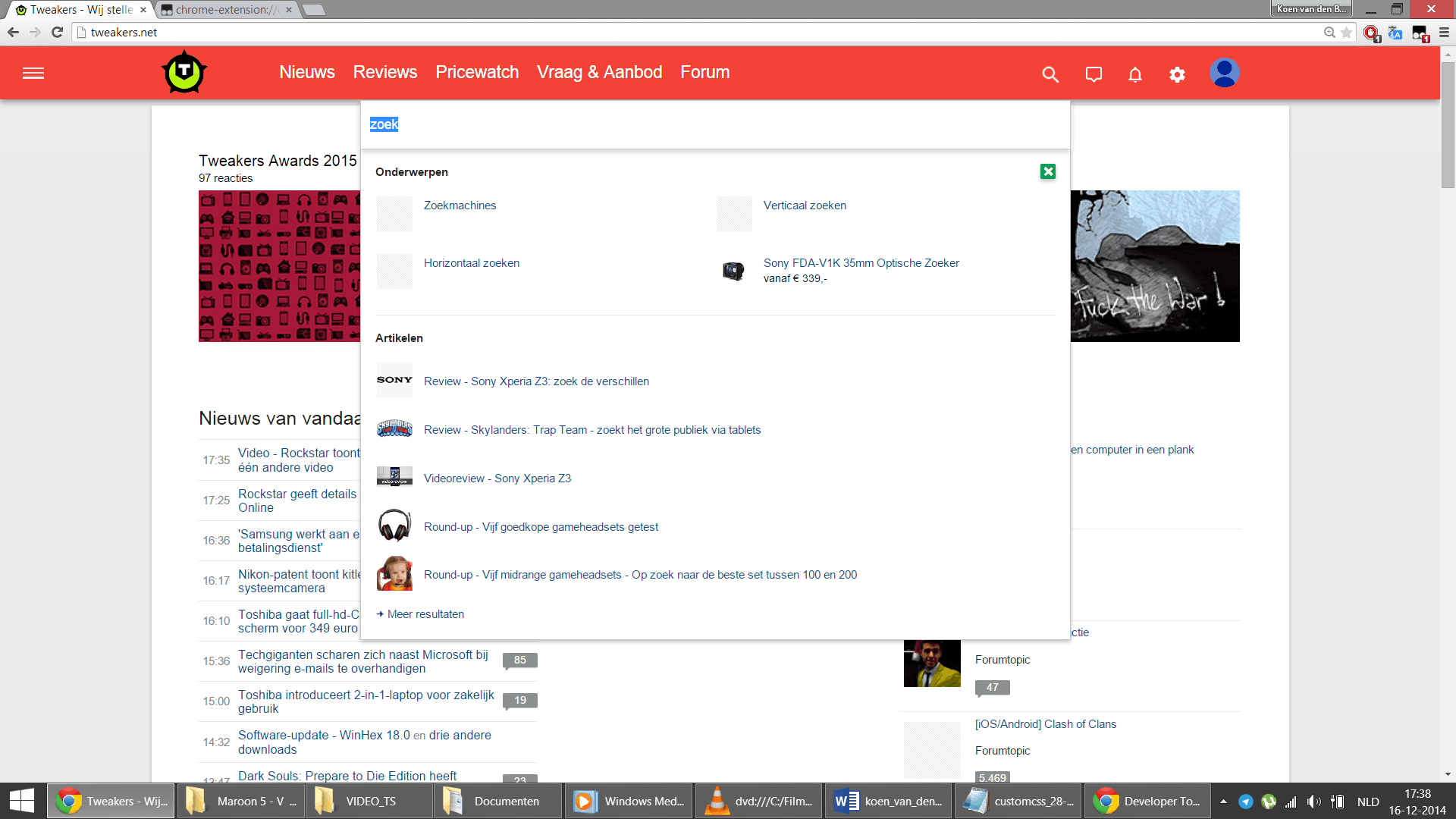
Task: Switch to the chrome-extension tab
Action: pyautogui.click(x=224, y=10)
